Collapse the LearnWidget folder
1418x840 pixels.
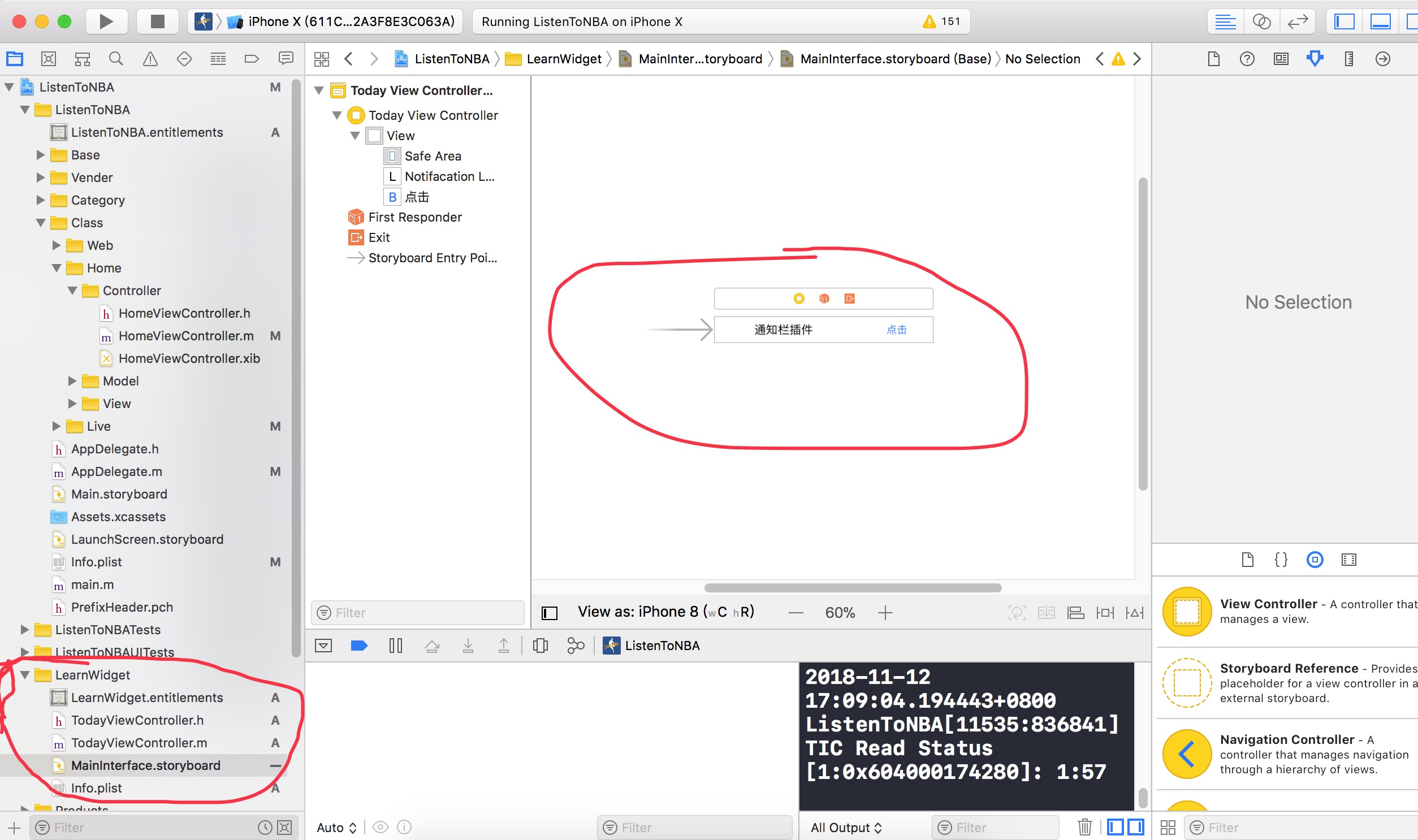tap(25, 675)
